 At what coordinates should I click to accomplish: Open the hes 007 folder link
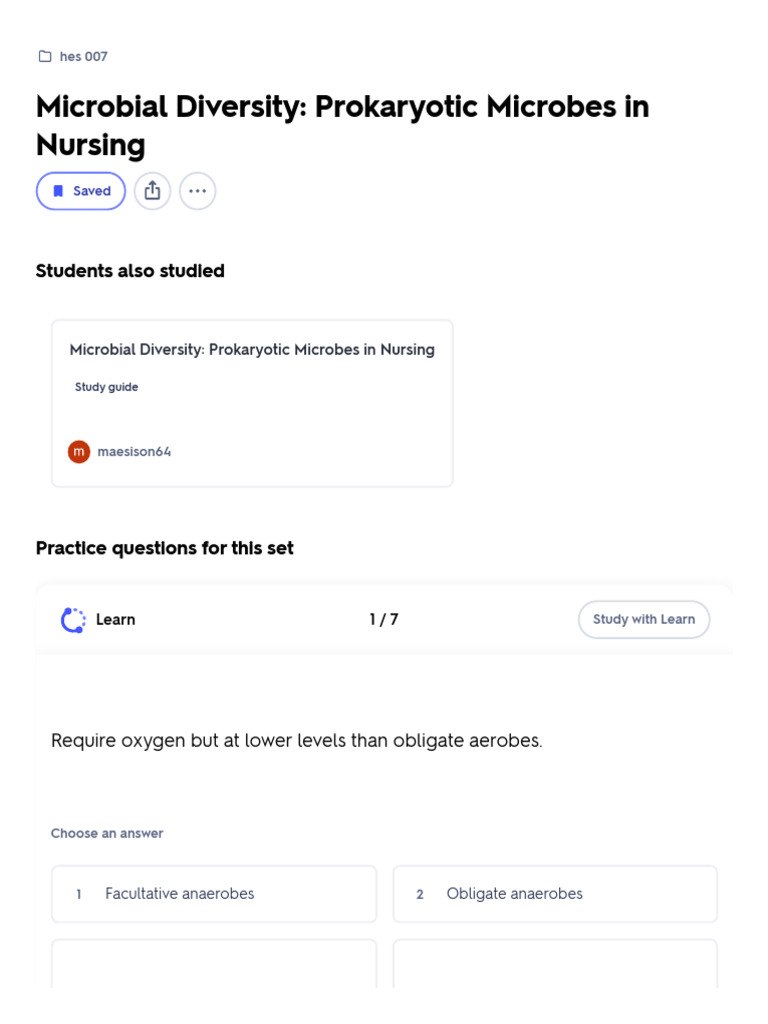83,57
